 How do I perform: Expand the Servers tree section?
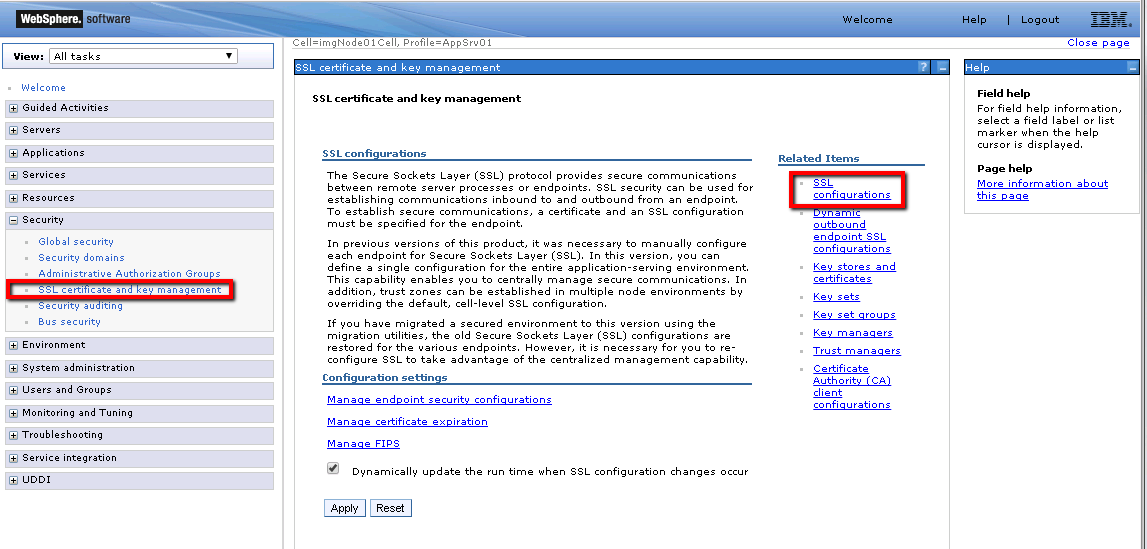13,130
